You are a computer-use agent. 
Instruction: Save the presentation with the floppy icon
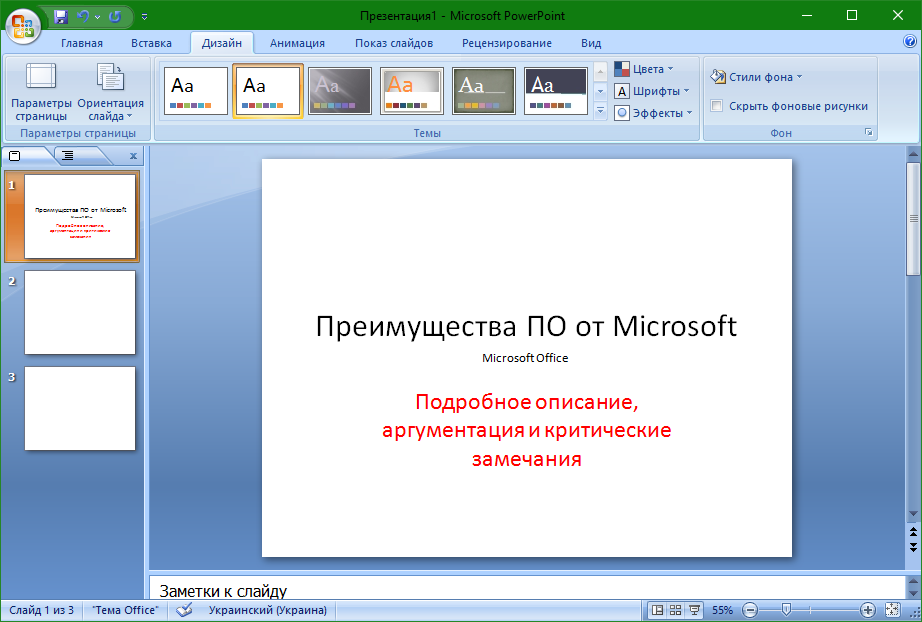[x=61, y=16]
